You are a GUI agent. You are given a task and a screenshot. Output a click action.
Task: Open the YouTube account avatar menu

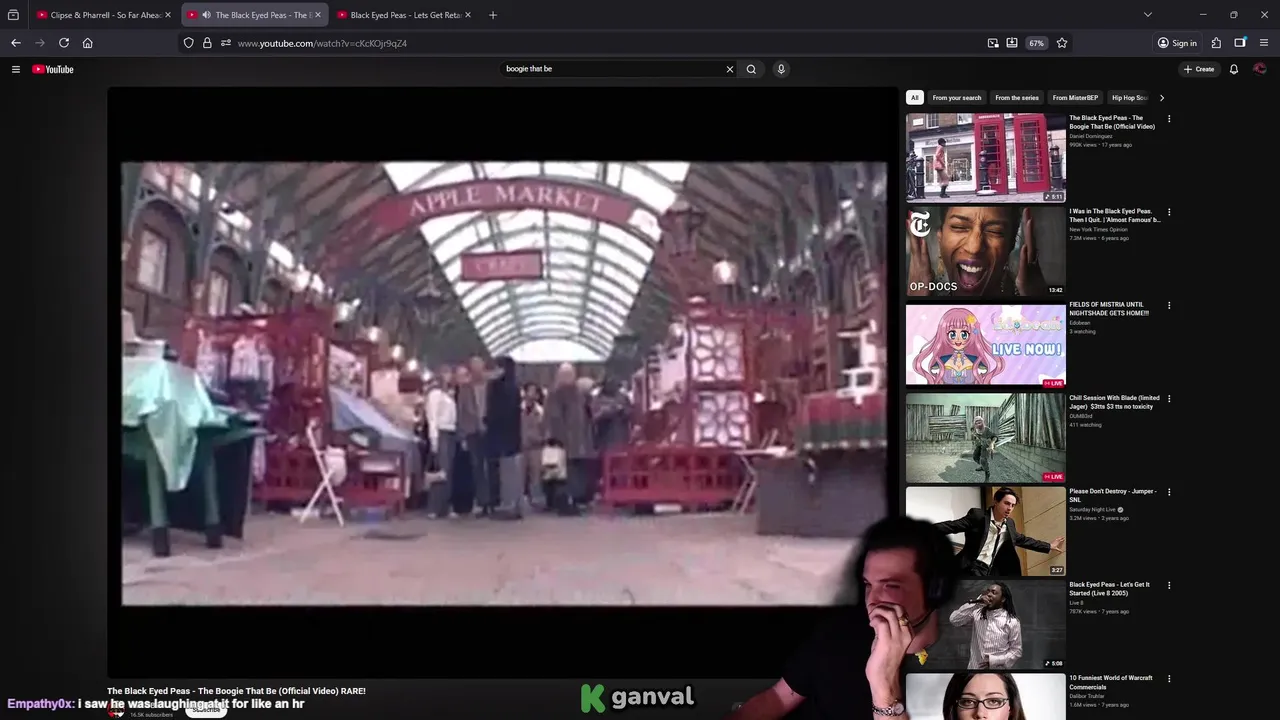click(1260, 69)
